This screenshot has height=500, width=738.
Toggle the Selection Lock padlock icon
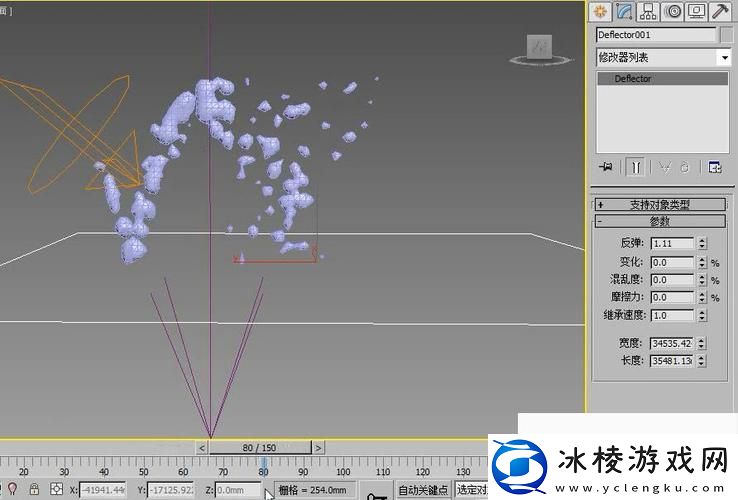tap(34, 490)
